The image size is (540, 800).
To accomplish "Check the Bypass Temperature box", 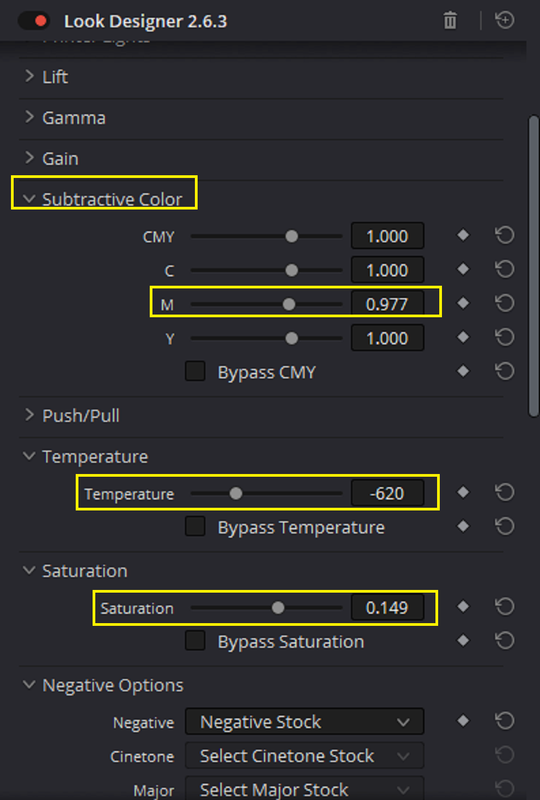I will (195, 527).
